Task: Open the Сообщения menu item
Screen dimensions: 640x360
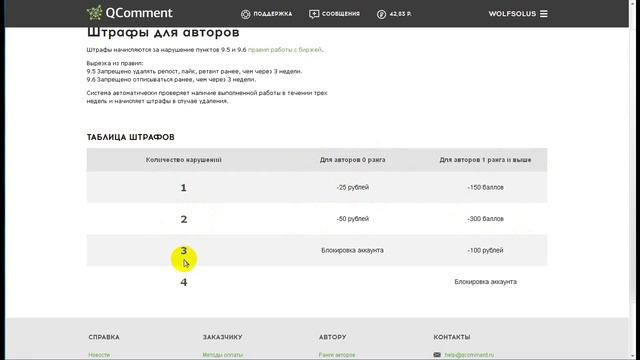Action: pyautogui.click(x=341, y=14)
